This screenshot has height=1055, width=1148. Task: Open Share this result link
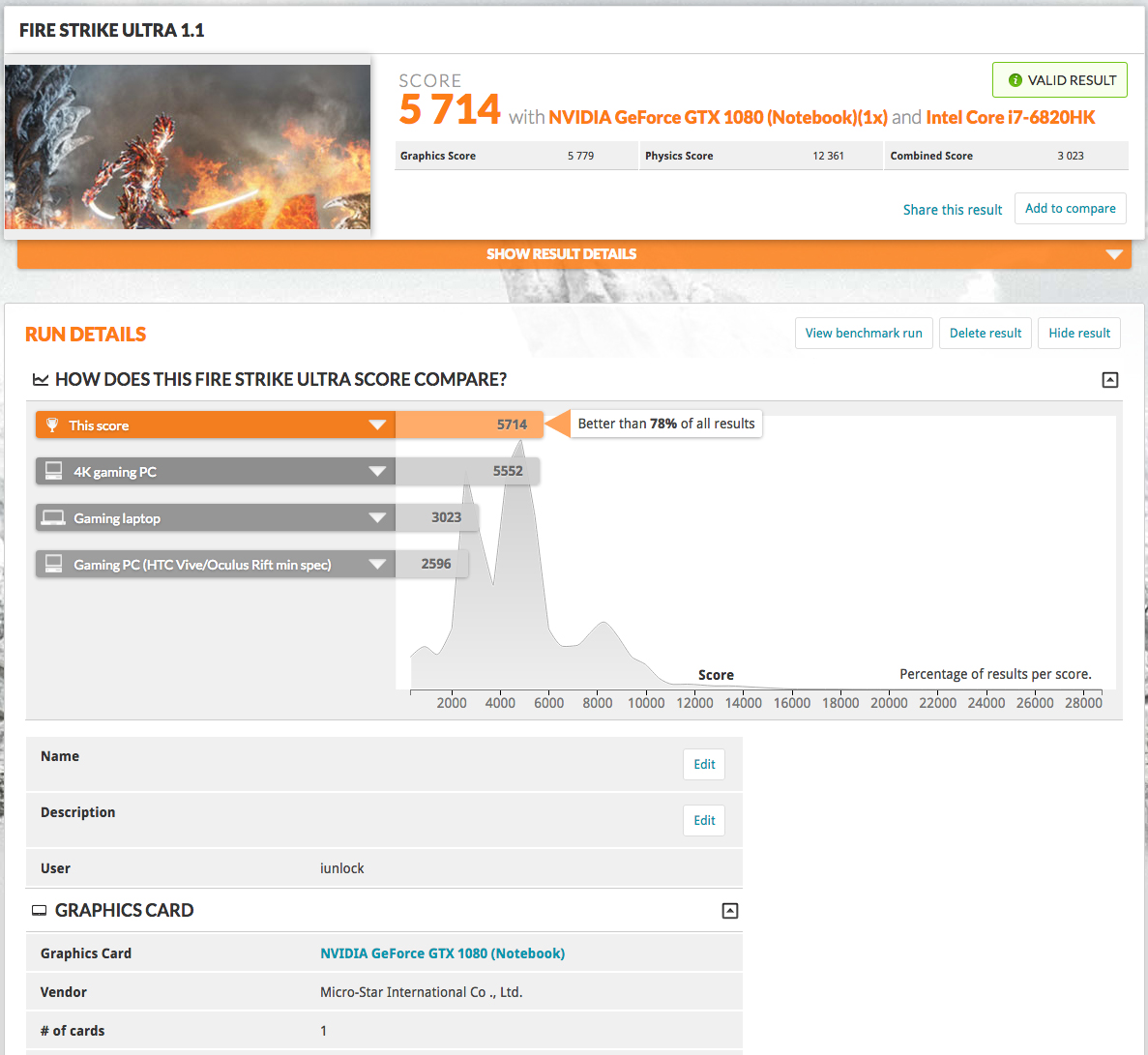pyautogui.click(x=952, y=210)
